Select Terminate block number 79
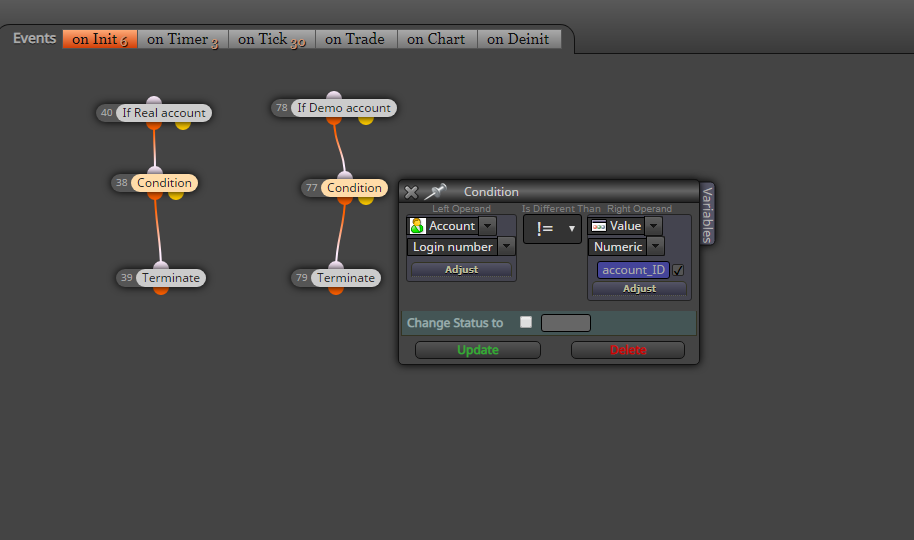 point(346,278)
